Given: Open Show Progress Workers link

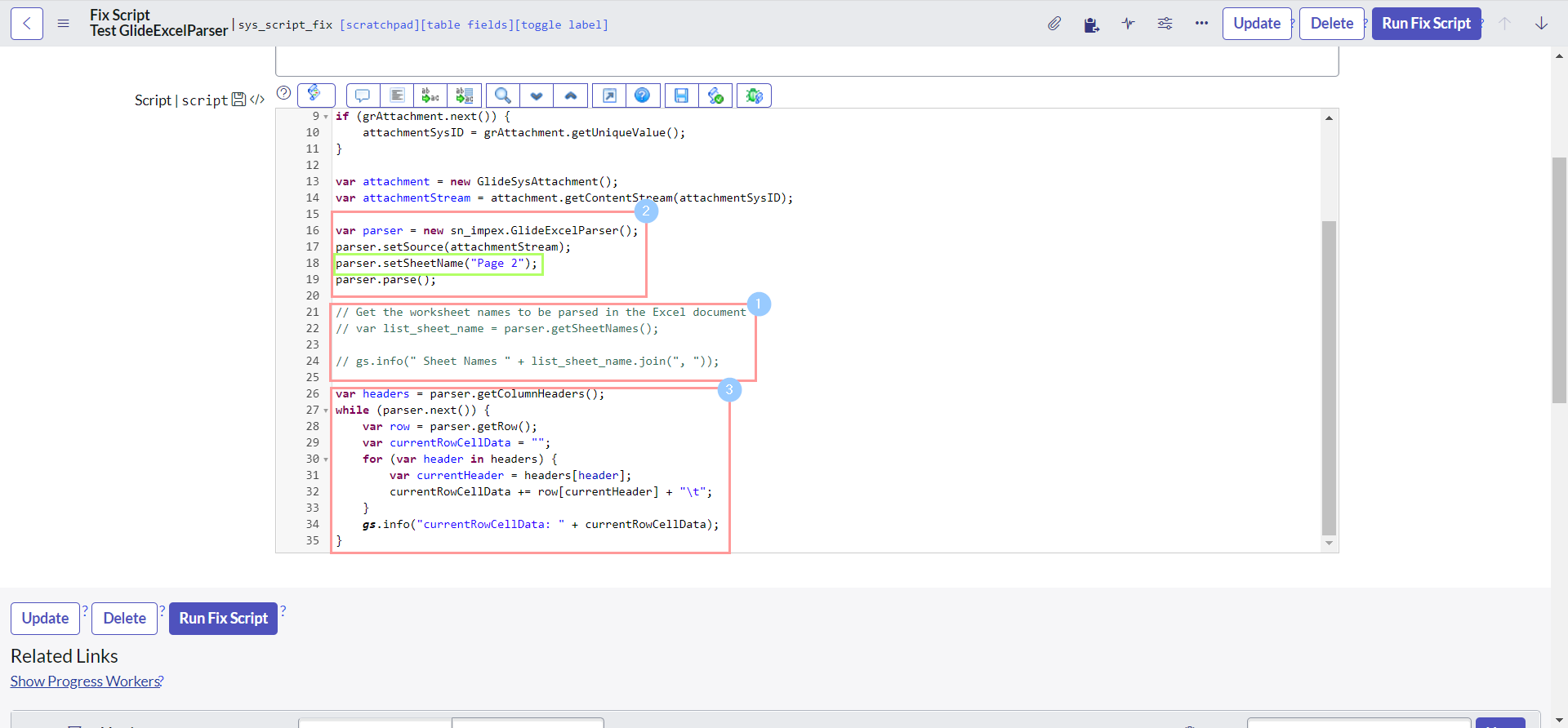Looking at the screenshot, I should coord(85,681).
